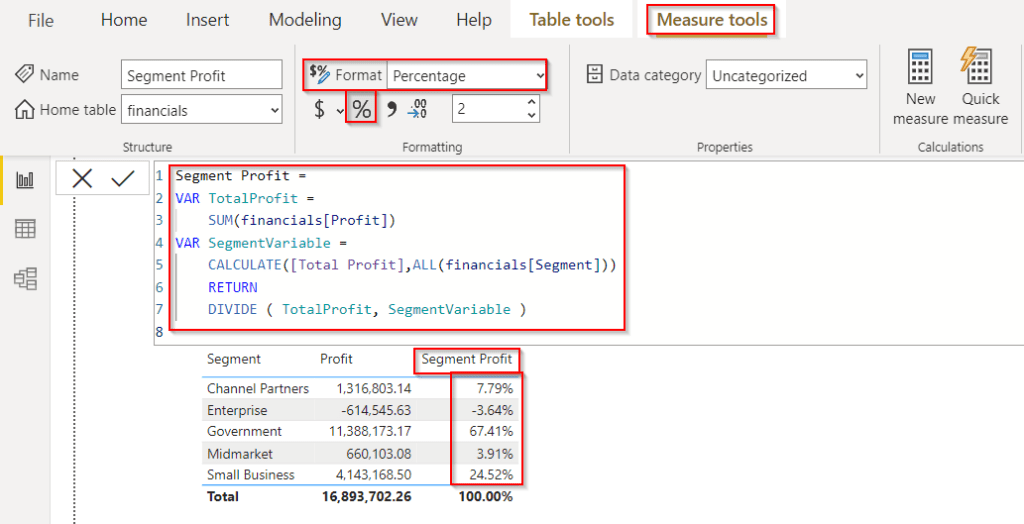This screenshot has height=524, width=1024.
Task: Create a Quick measure
Action: [980, 88]
